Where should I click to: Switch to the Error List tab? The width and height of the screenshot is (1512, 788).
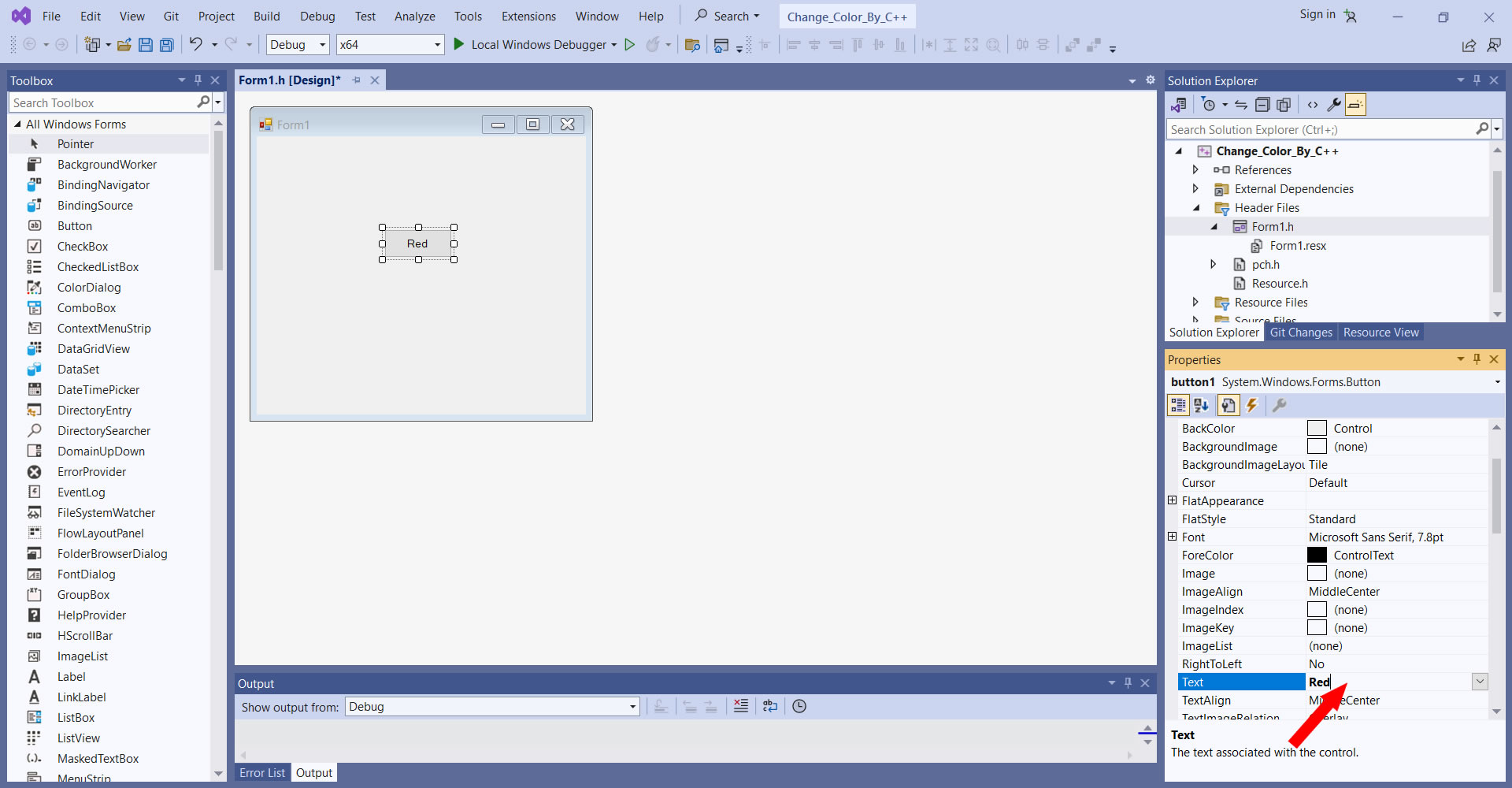click(x=262, y=773)
